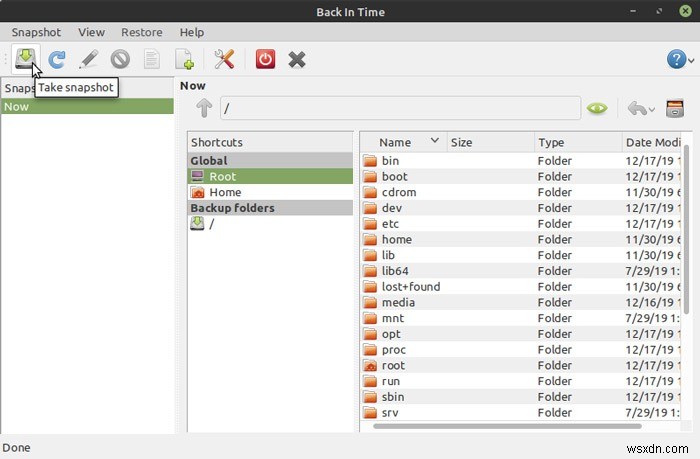Open Settings with the tools icon
Viewport: 700px width, 459px height.
pyautogui.click(x=224, y=59)
